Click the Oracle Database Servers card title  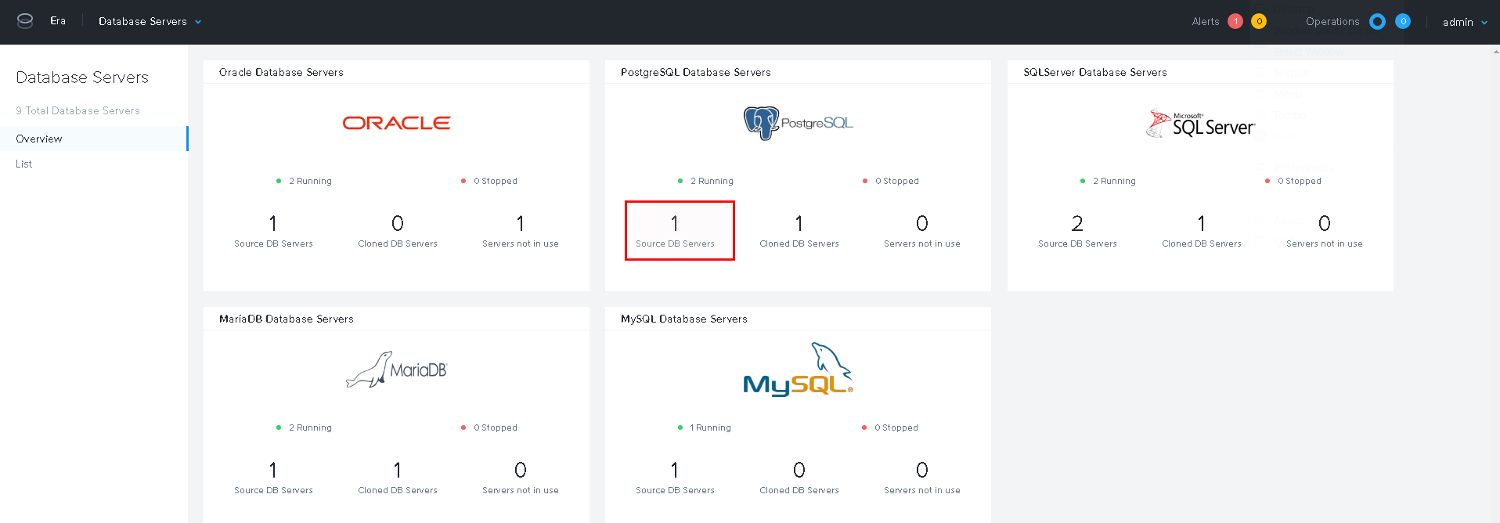click(281, 72)
